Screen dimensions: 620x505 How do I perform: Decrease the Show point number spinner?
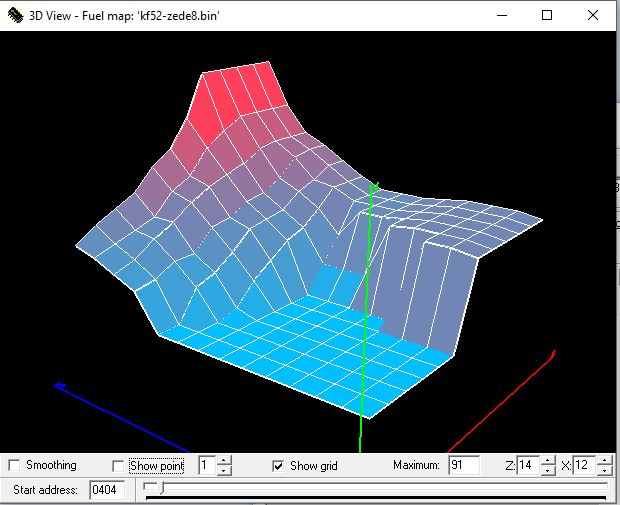click(x=224, y=470)
